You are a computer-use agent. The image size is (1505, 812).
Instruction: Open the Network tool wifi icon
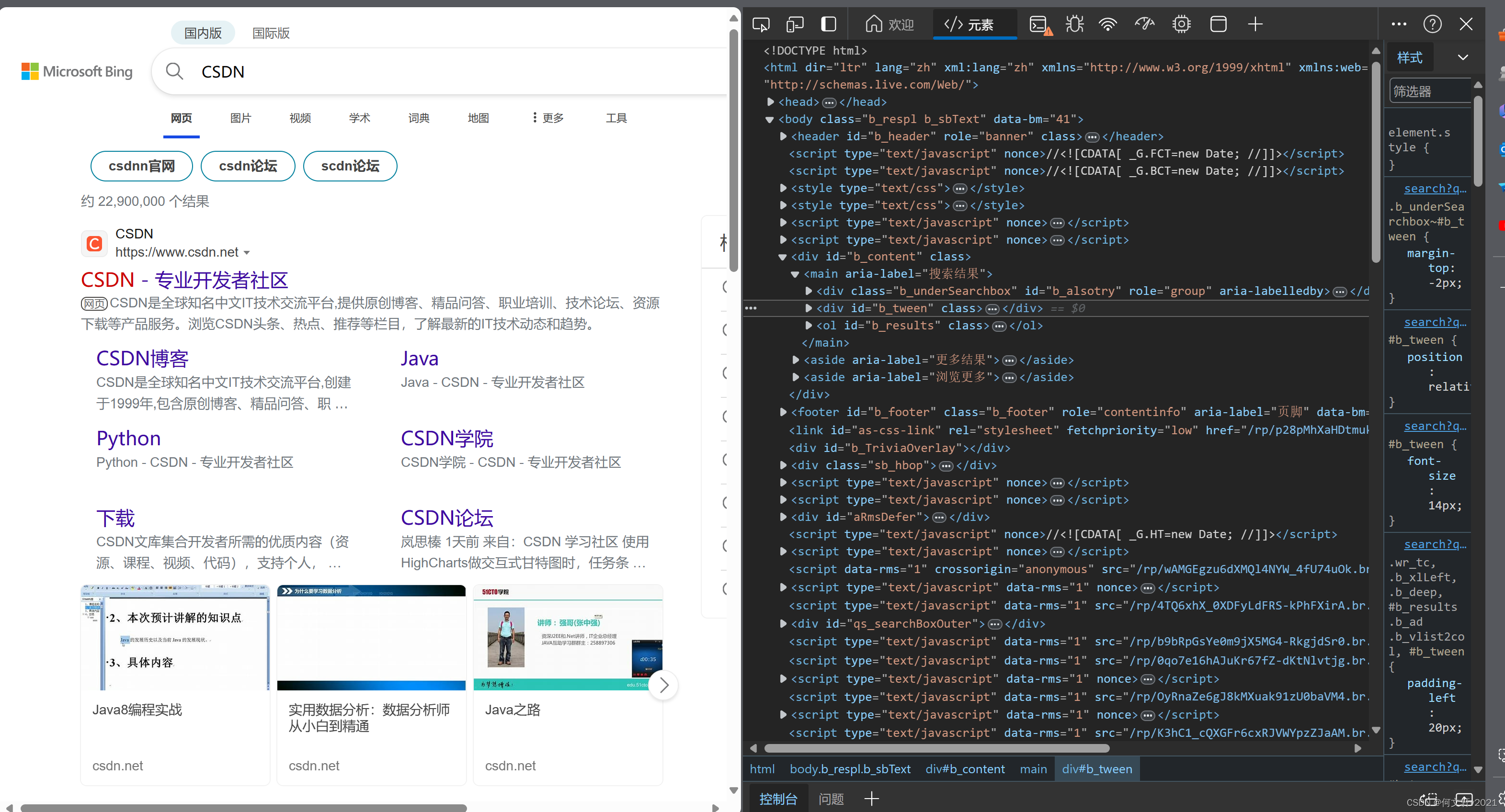1108,24
